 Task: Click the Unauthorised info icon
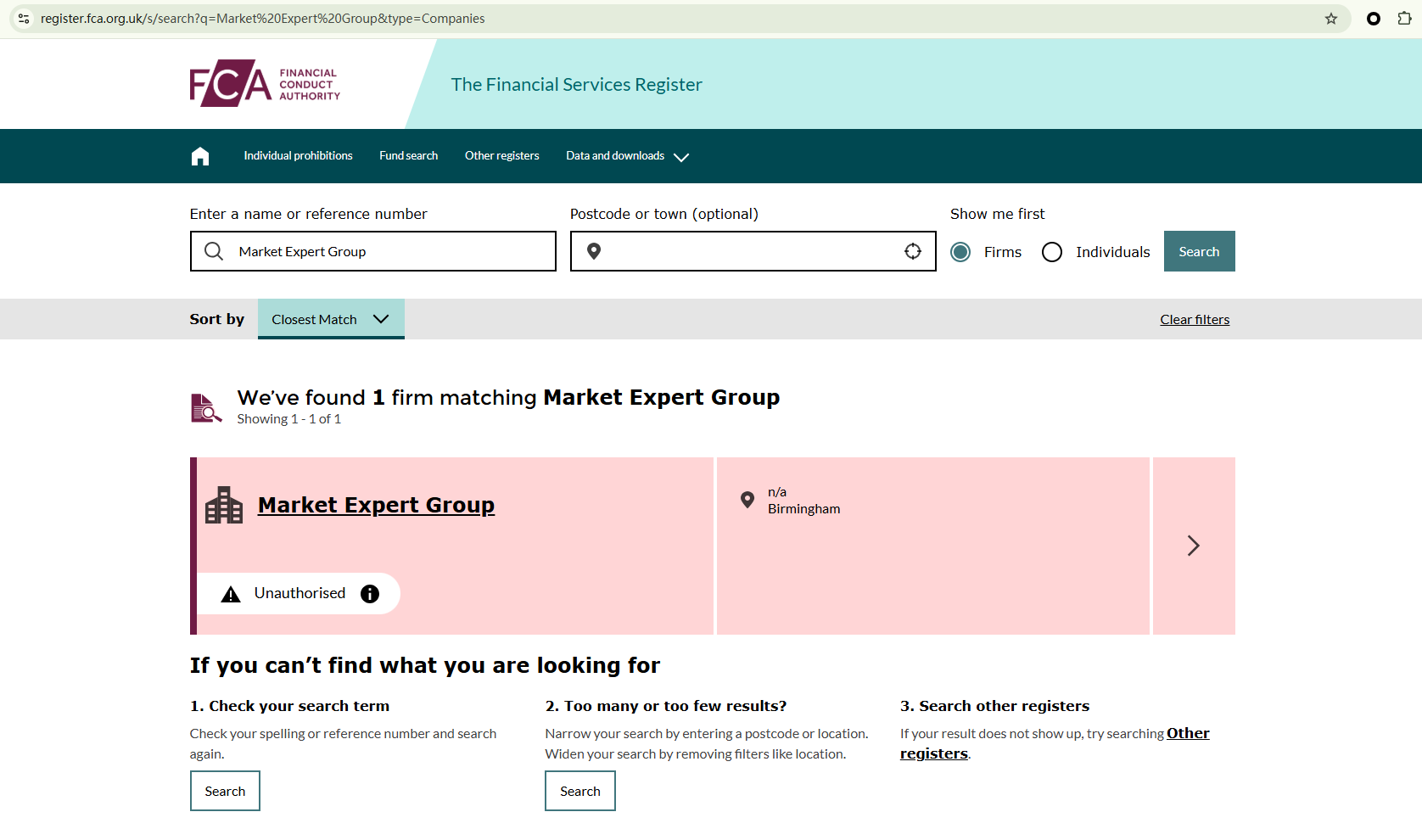pyautogui.click(x=370, y=594)
